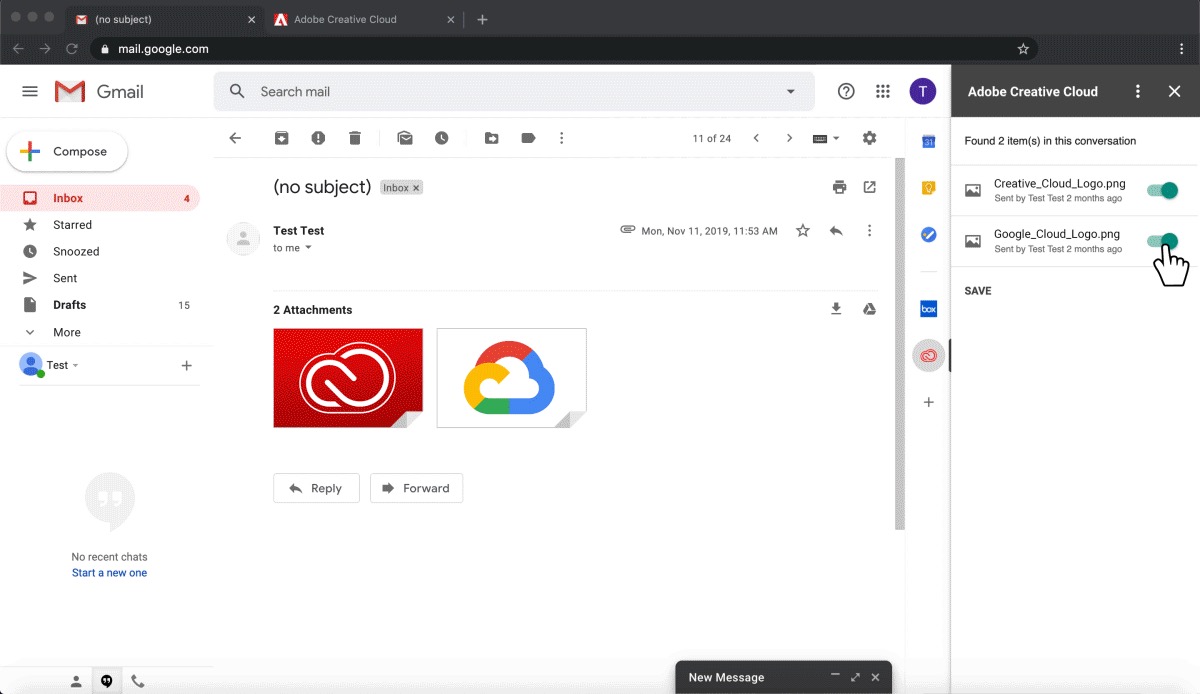Open the Starred folder
Image resolution: width=1200 pixels, height=694 pixels.
[72, 225]
